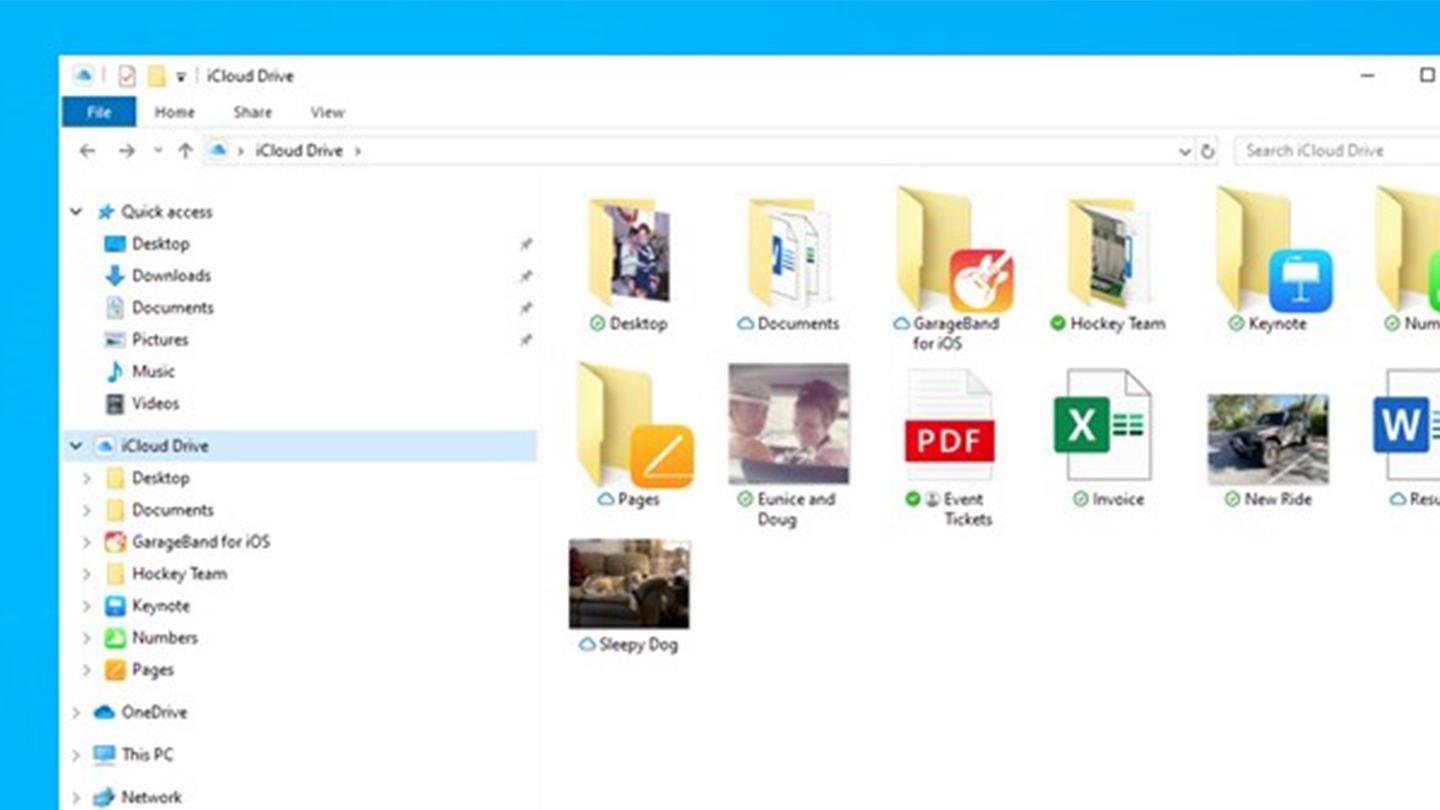Collapse the Quick access tree section
1440x810 pixels.
(76, 212)
